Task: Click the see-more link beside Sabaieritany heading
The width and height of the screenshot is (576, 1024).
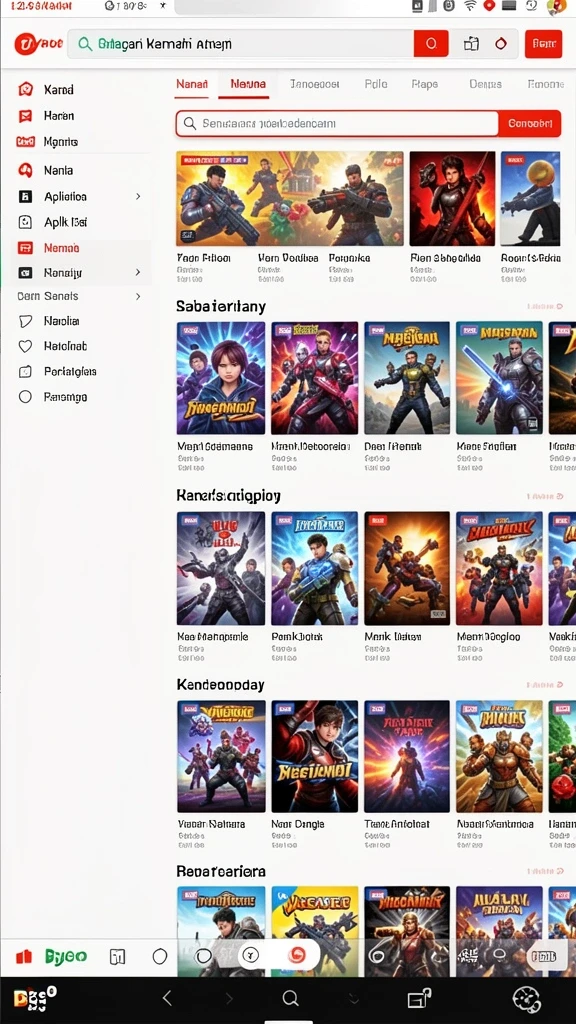Action: [544, 306]
